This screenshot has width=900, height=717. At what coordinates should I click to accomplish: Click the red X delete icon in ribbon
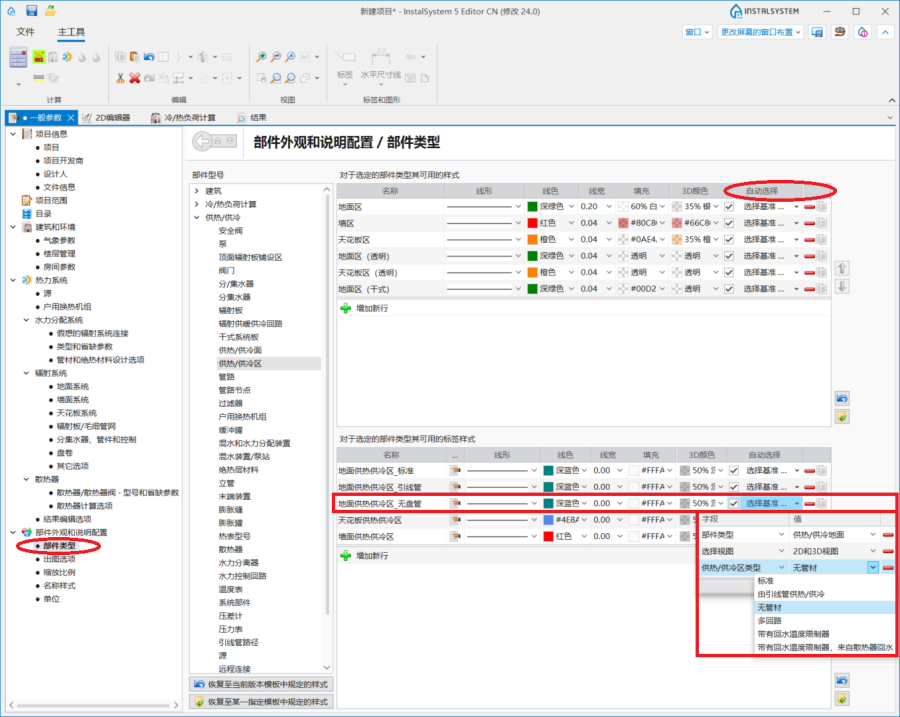coord(135,78)
